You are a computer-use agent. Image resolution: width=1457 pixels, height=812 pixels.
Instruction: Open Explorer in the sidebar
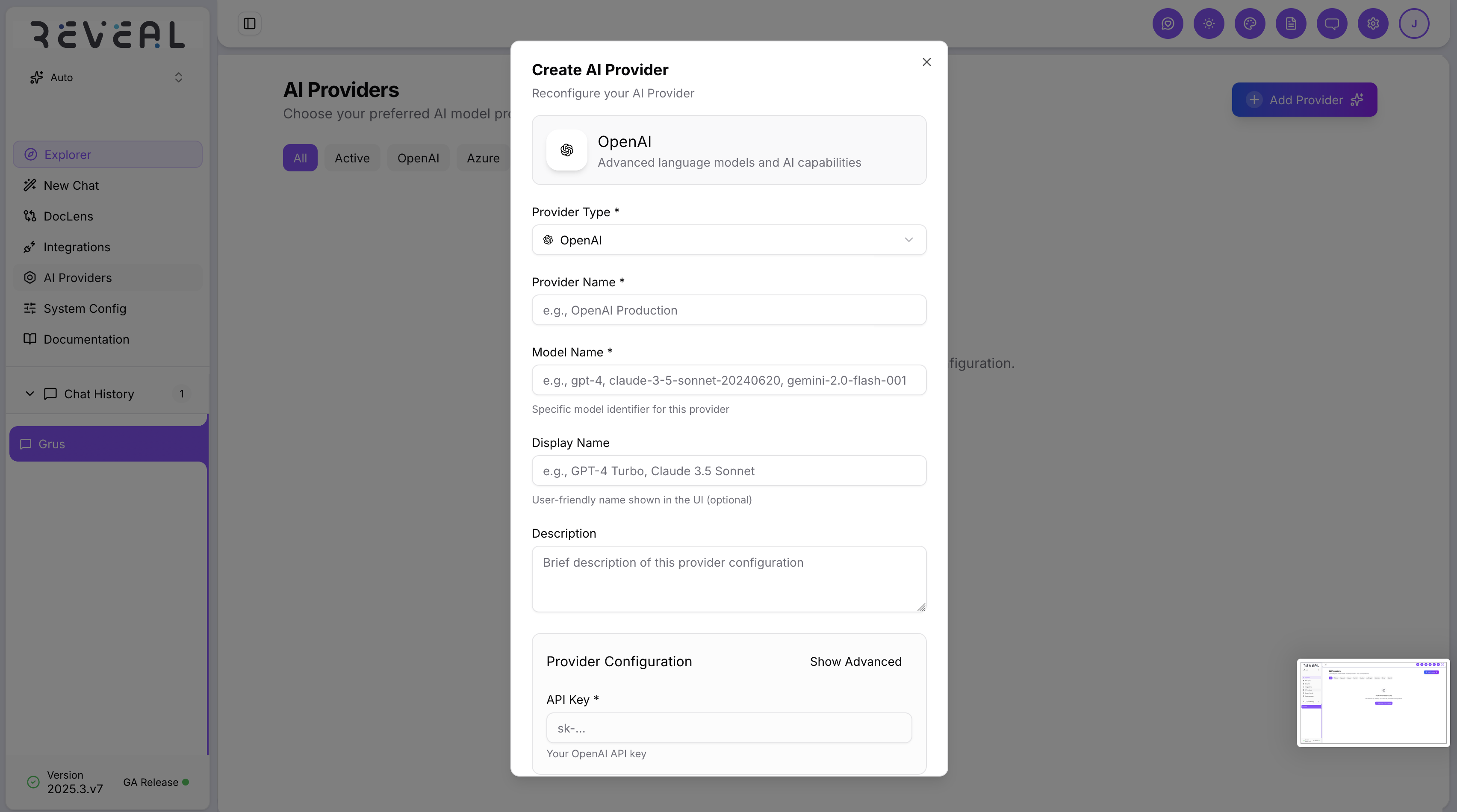pyautogui.click(x=107, y=154)
